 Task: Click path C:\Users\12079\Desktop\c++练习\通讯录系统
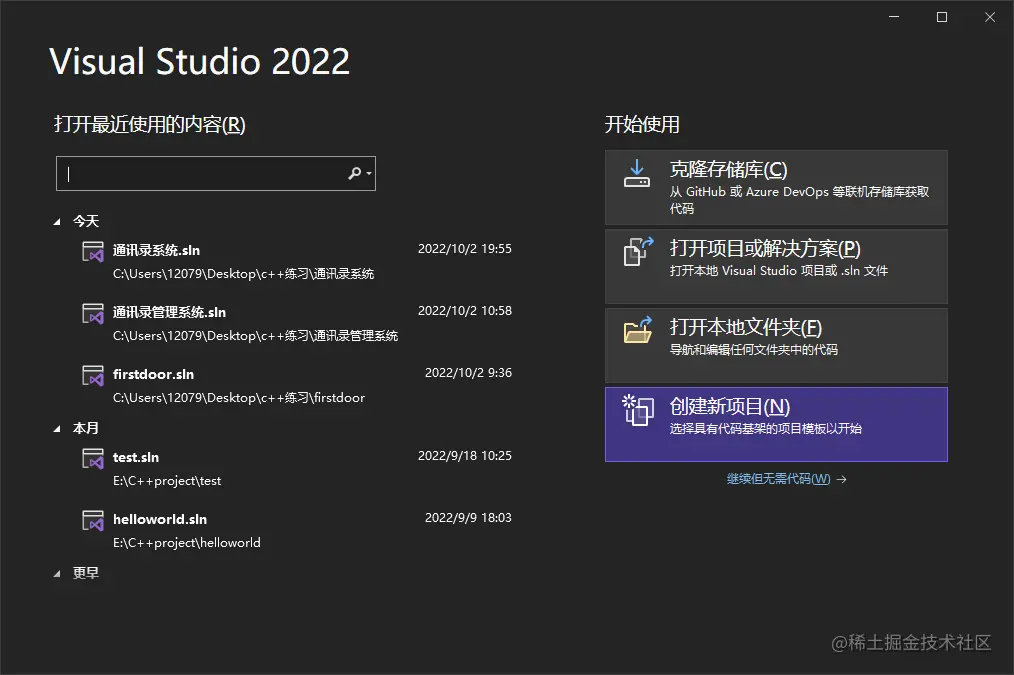point(243,273)
